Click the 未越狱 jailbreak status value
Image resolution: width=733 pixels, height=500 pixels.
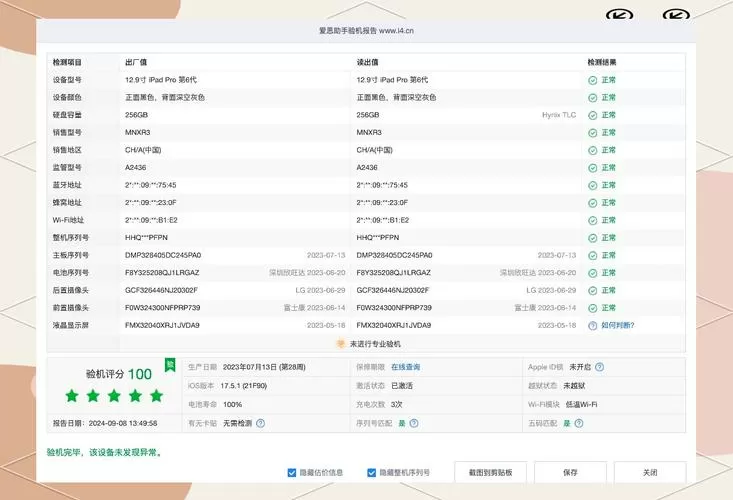click(x=574, y=386)
